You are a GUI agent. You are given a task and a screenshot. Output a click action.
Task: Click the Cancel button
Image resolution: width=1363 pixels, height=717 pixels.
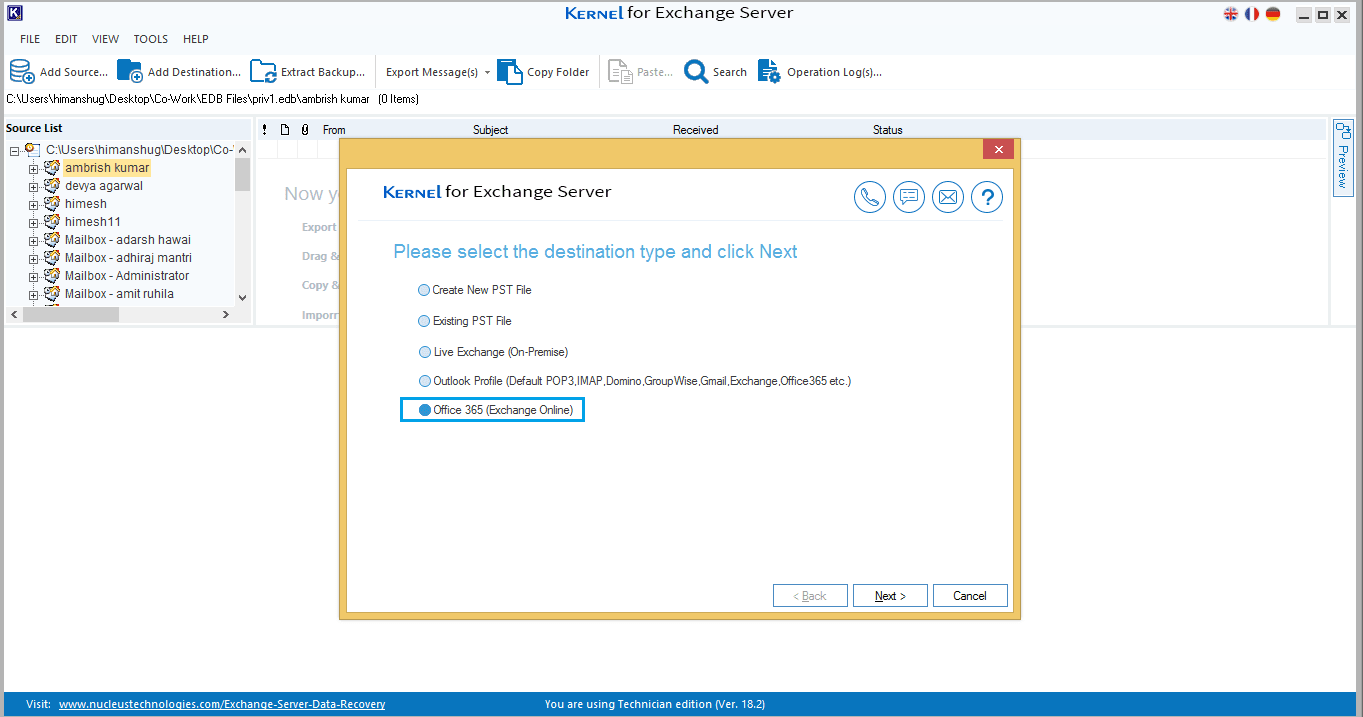(970, 596)
